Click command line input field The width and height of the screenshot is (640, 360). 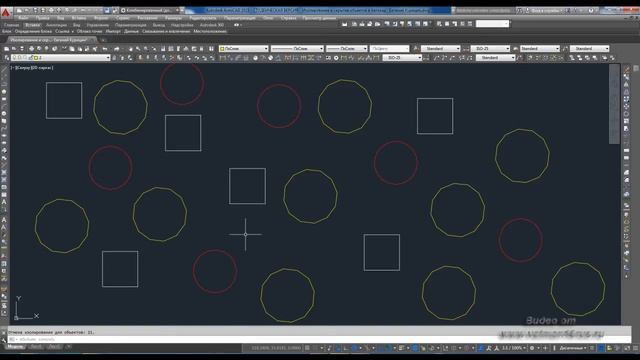point(318,339)
